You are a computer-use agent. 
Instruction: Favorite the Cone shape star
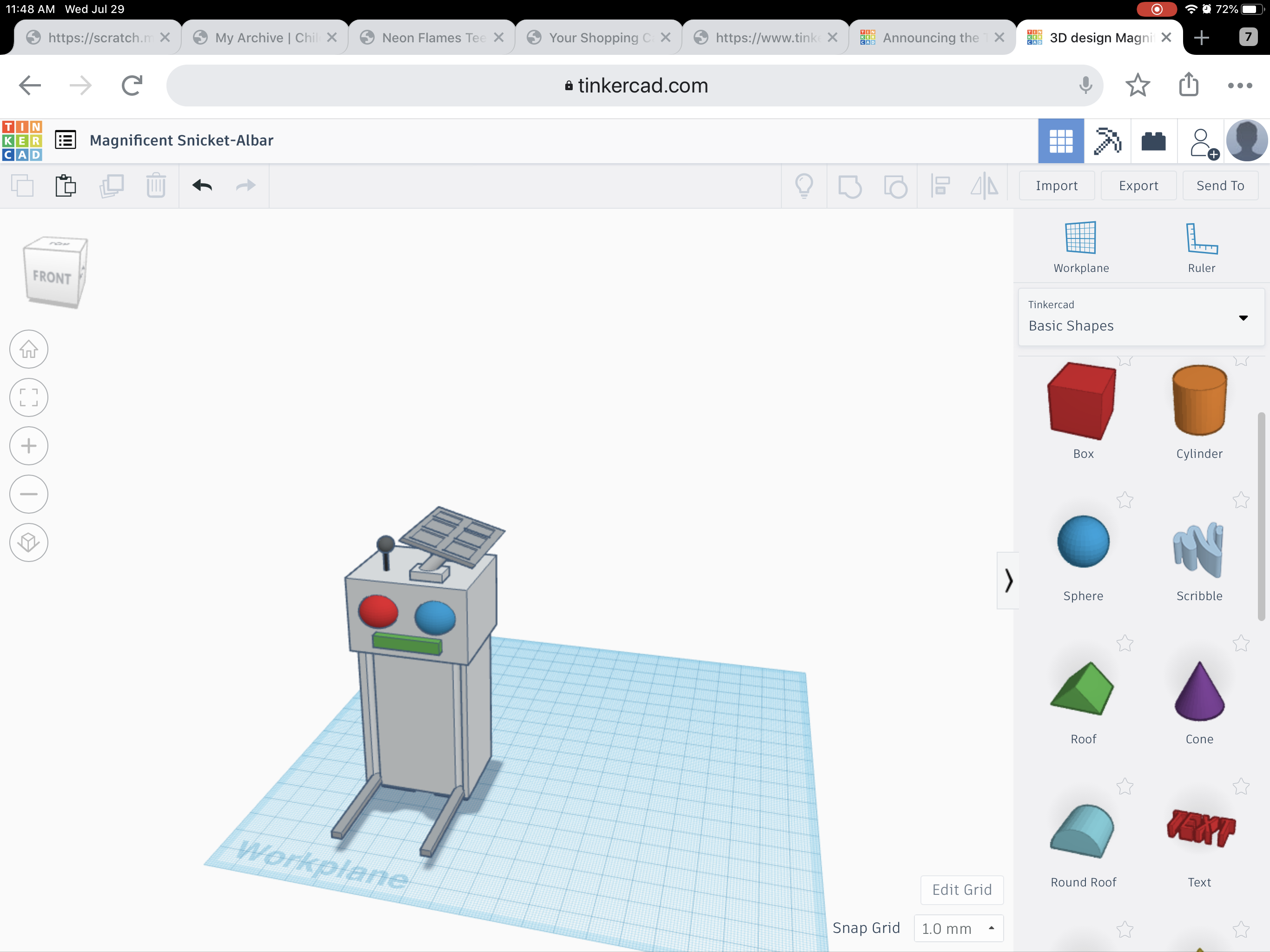[1241, 643]
